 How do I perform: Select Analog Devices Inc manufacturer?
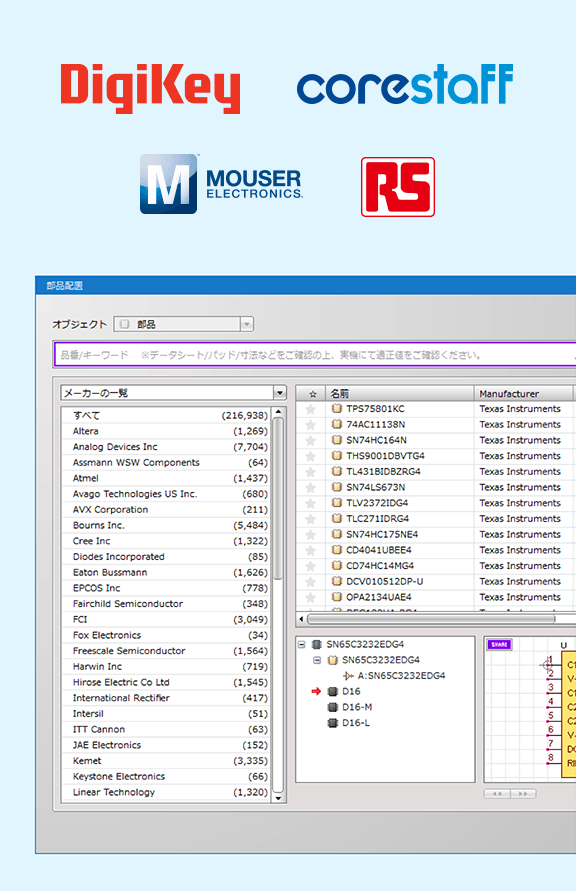(x=168, y=447)
